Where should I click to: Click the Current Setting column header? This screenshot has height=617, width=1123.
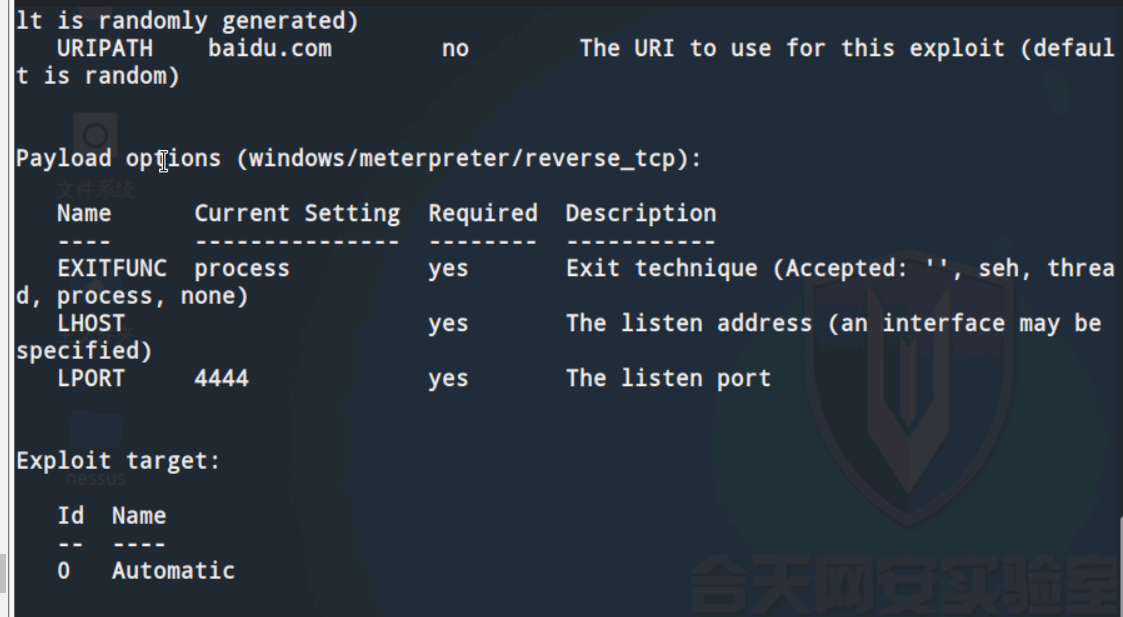click(296, 213)
